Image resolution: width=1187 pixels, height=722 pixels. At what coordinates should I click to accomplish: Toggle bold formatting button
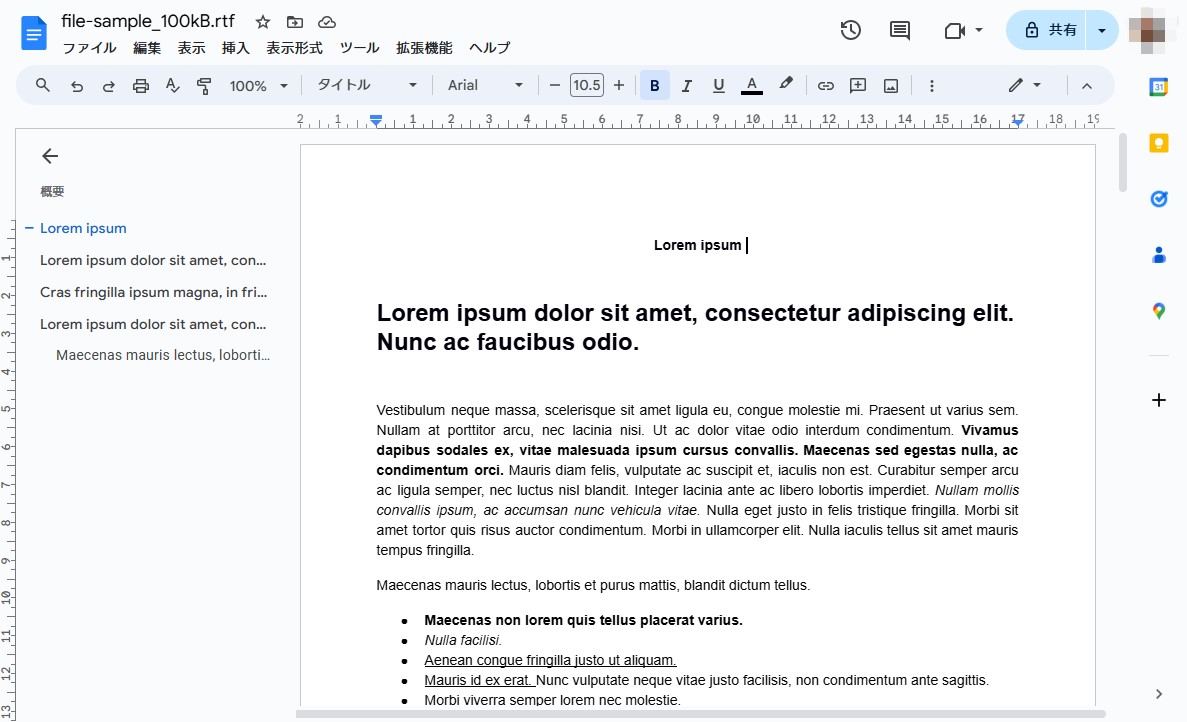654,86
